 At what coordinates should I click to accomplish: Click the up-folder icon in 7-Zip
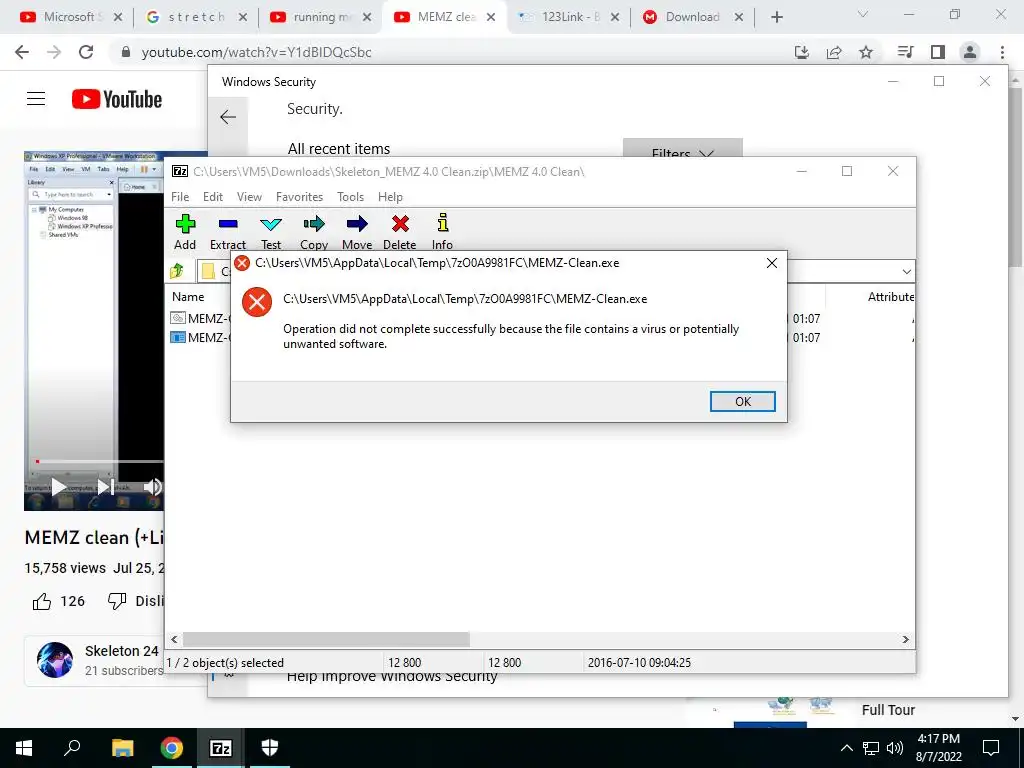coord(177,270)
